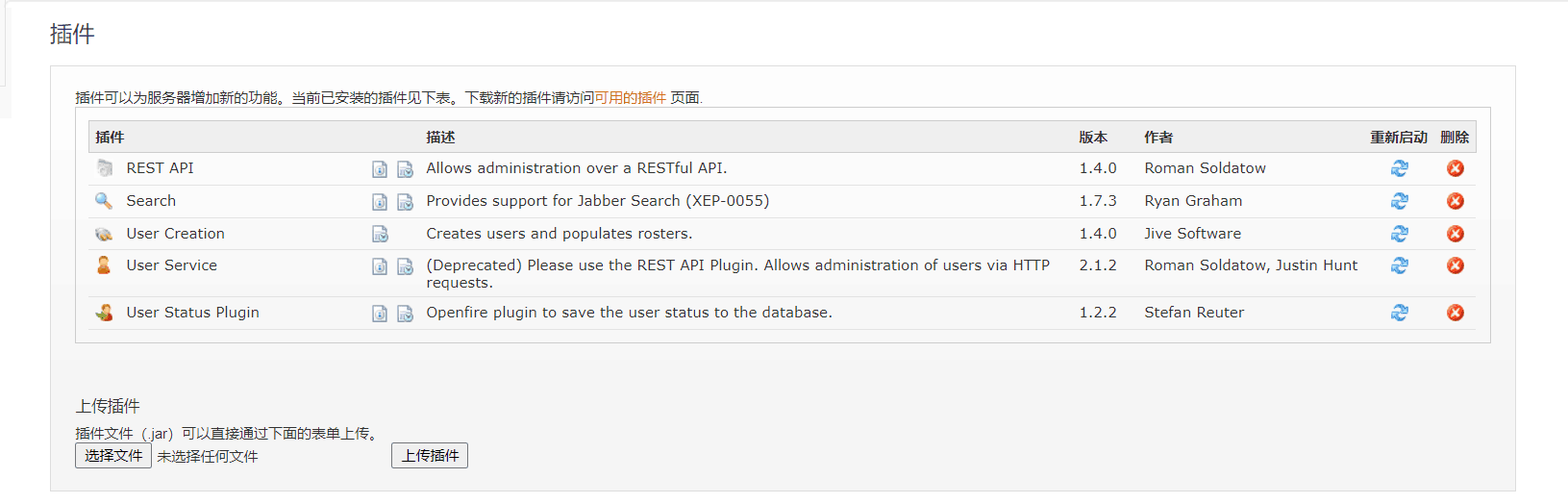Screen dimensions: 1568x504
Task: Open changelog for User Status Plugin
Action: pos(405,314)
